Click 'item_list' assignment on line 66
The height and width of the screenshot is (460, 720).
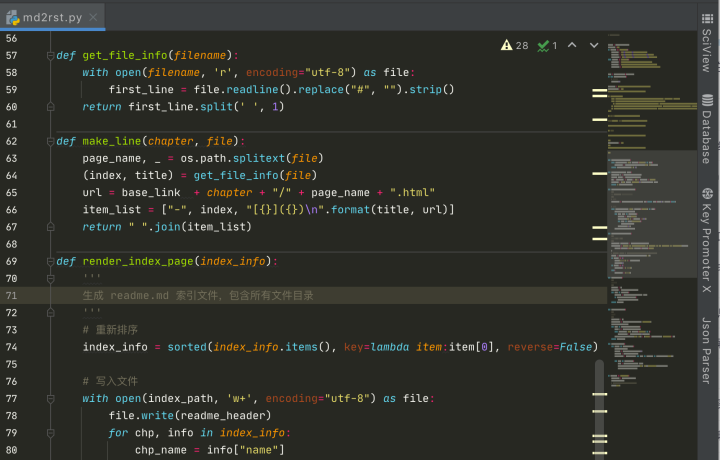pyautogui.click(x=112, y=210)
